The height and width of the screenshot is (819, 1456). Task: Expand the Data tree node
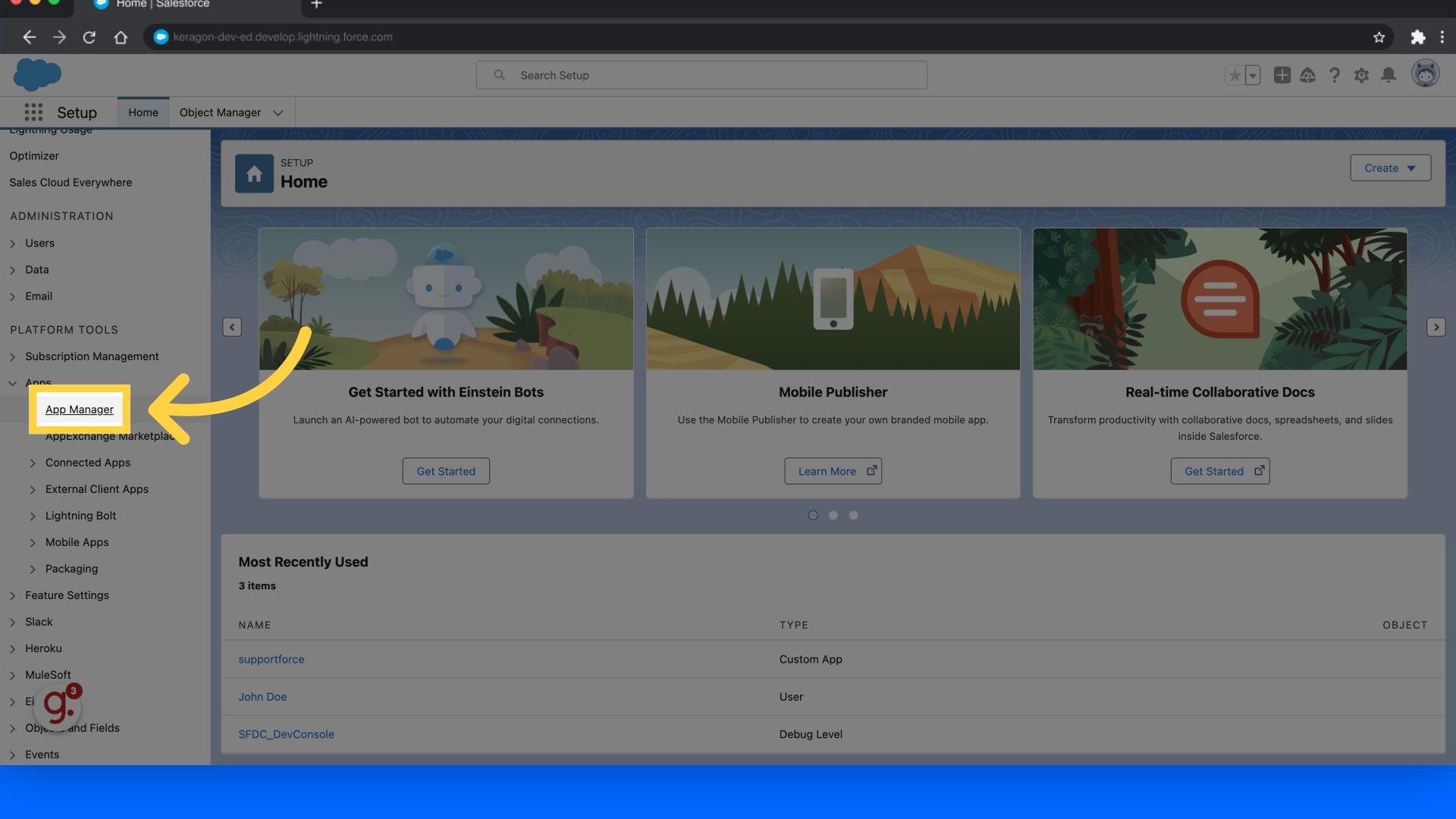coord(13,270)
